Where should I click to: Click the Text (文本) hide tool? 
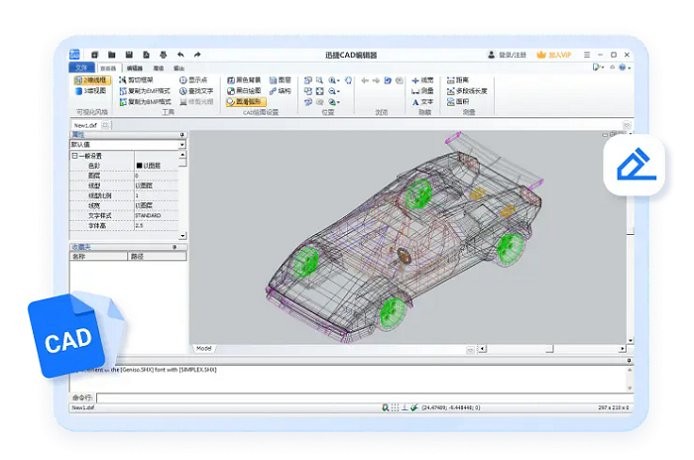[423, 101]
